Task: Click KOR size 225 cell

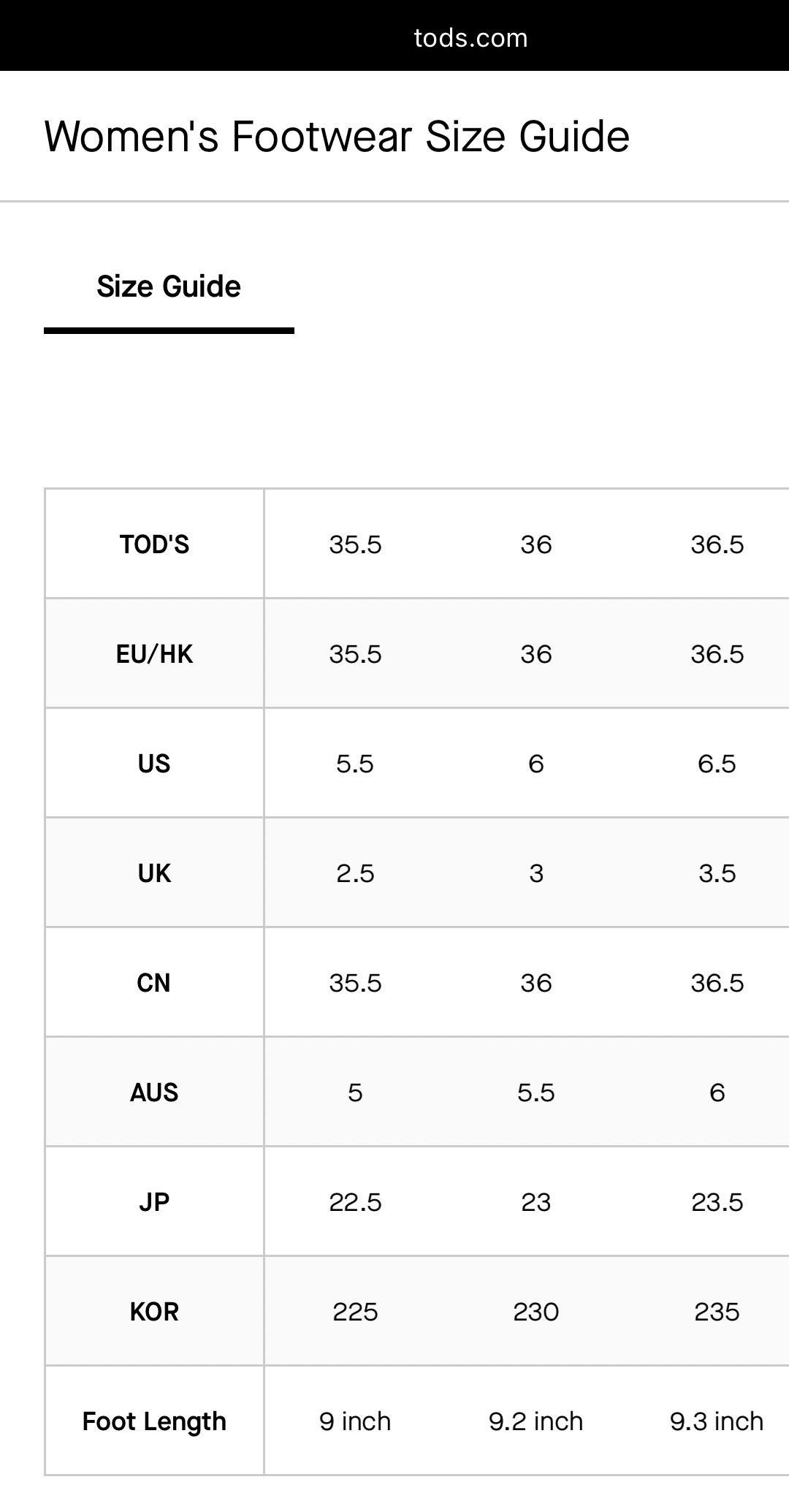Action: [x=355, y=1312]
